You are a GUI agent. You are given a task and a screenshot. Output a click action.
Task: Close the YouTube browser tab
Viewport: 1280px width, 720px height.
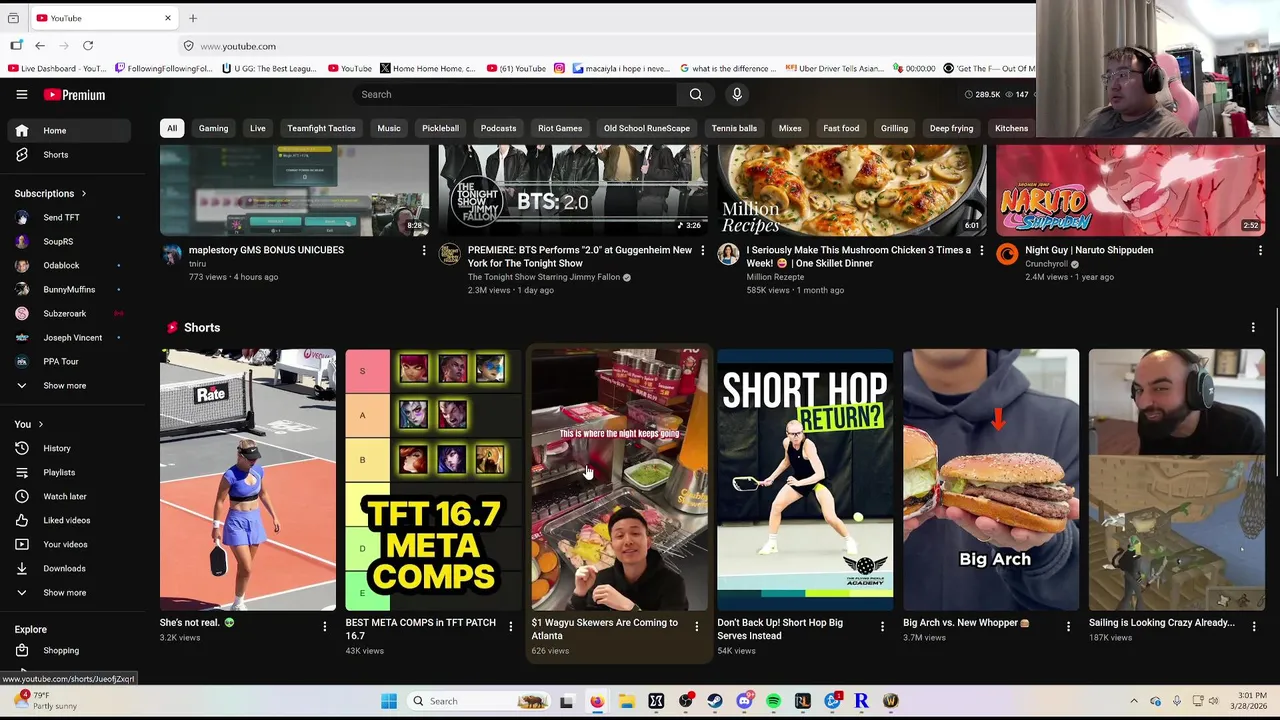coord(168,18)
